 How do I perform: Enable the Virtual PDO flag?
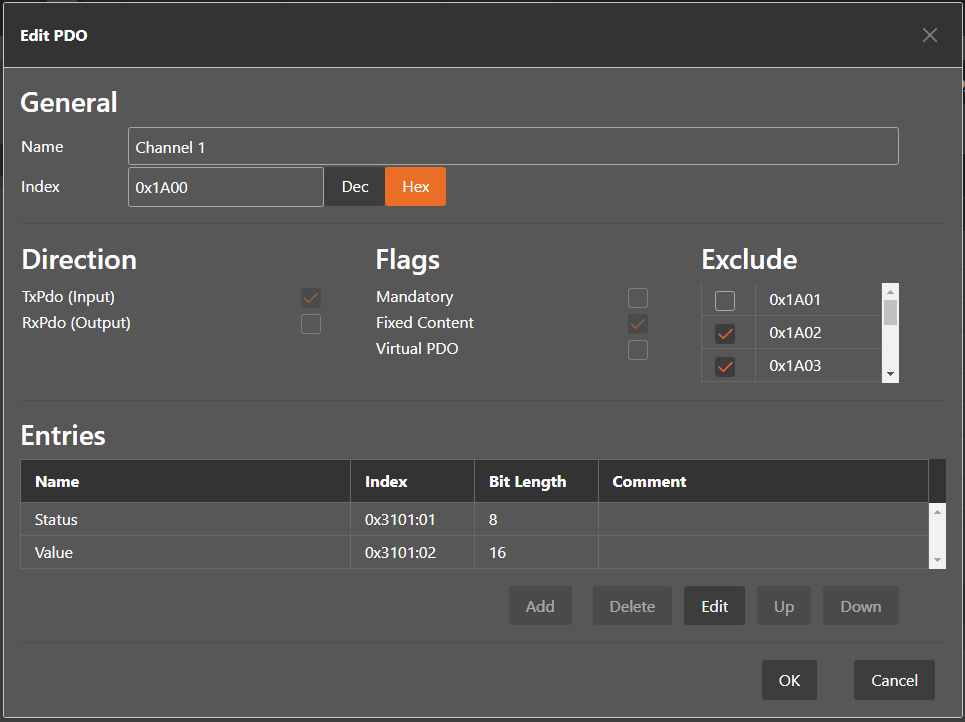coord(638,350)
